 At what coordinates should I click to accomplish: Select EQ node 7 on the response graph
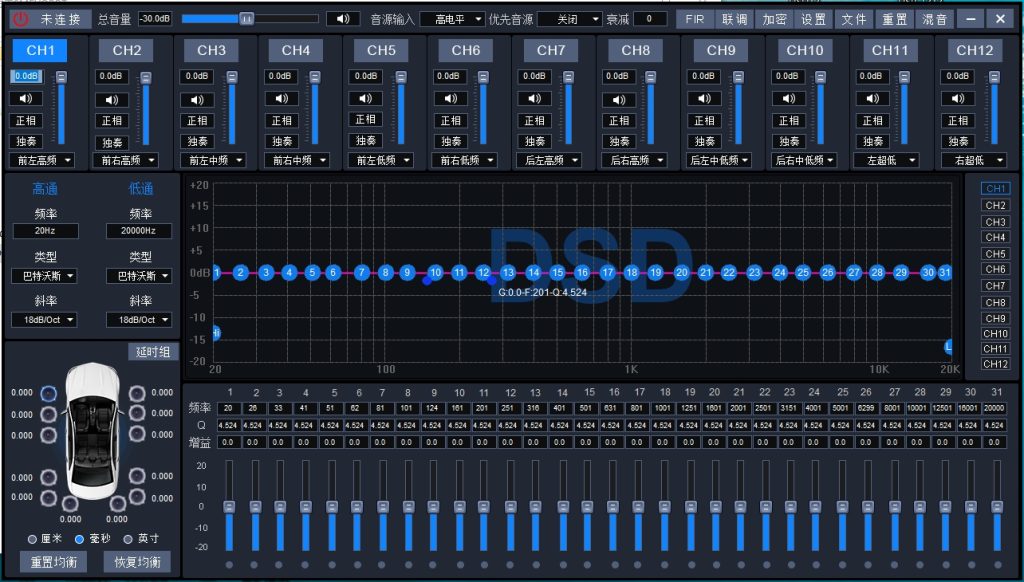[x=362, y=272]
